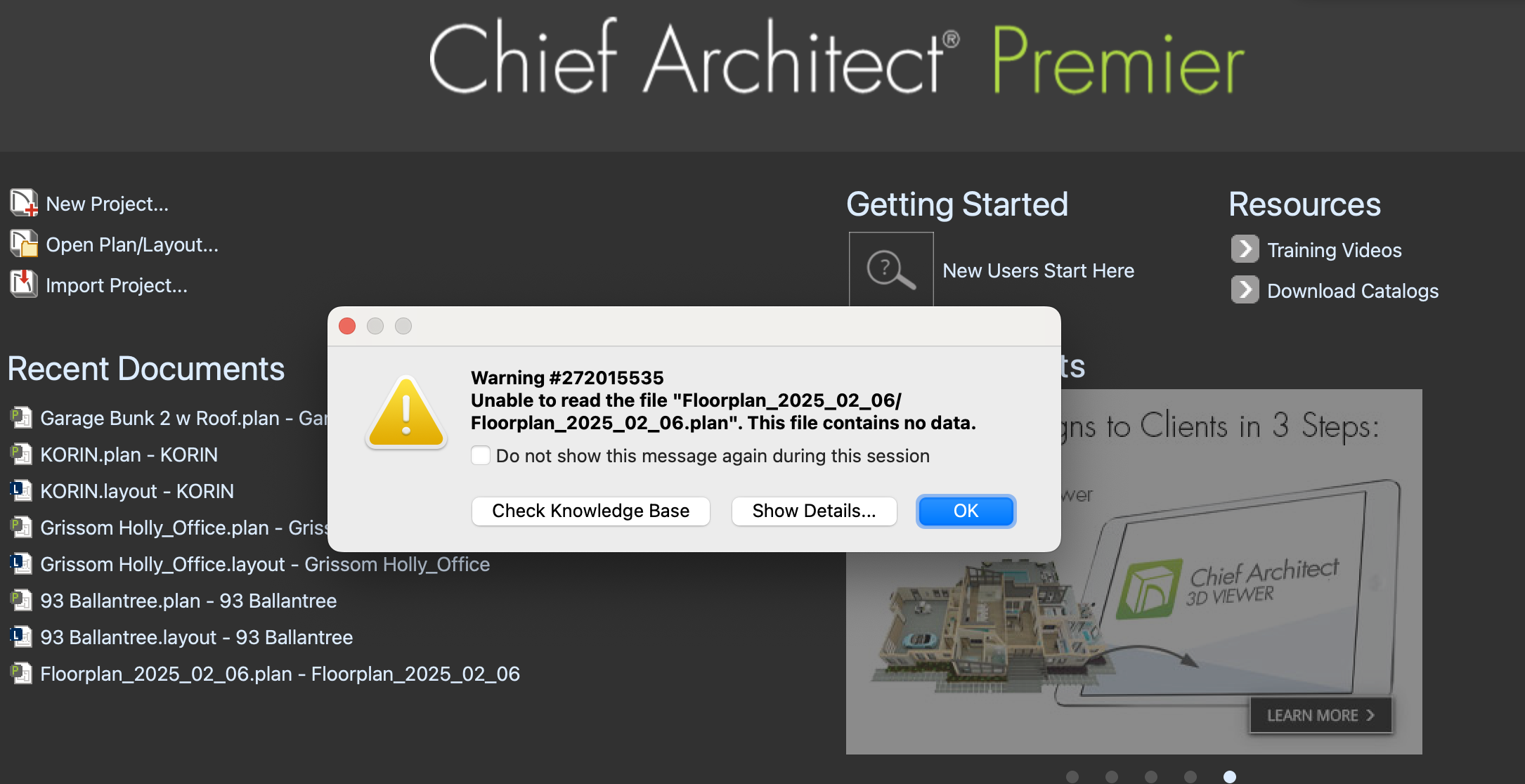Open New Project... link
1525x784 pixels.
click(x=108, y=204)
